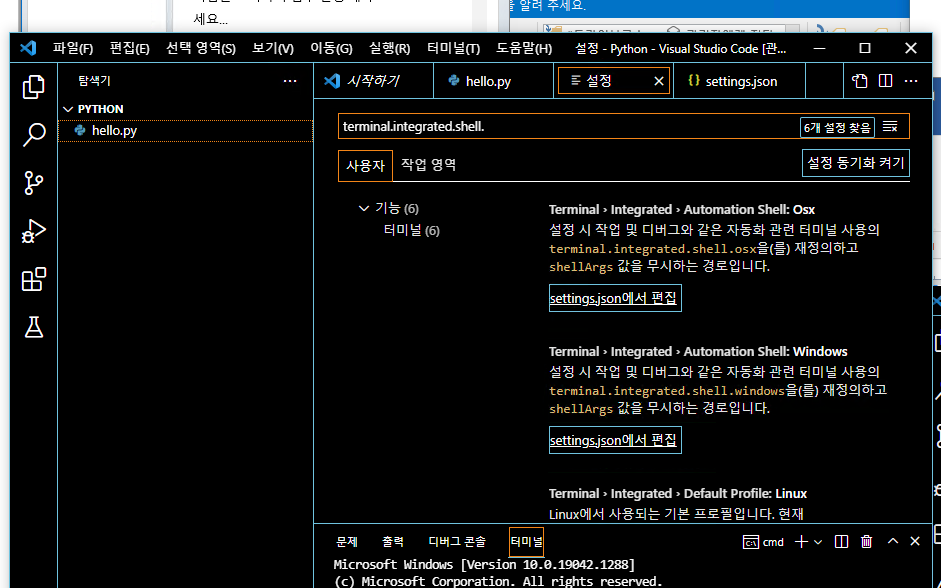Switch to the hello.py editor tab
Screen dimensions: 941x588
[493, 81]
